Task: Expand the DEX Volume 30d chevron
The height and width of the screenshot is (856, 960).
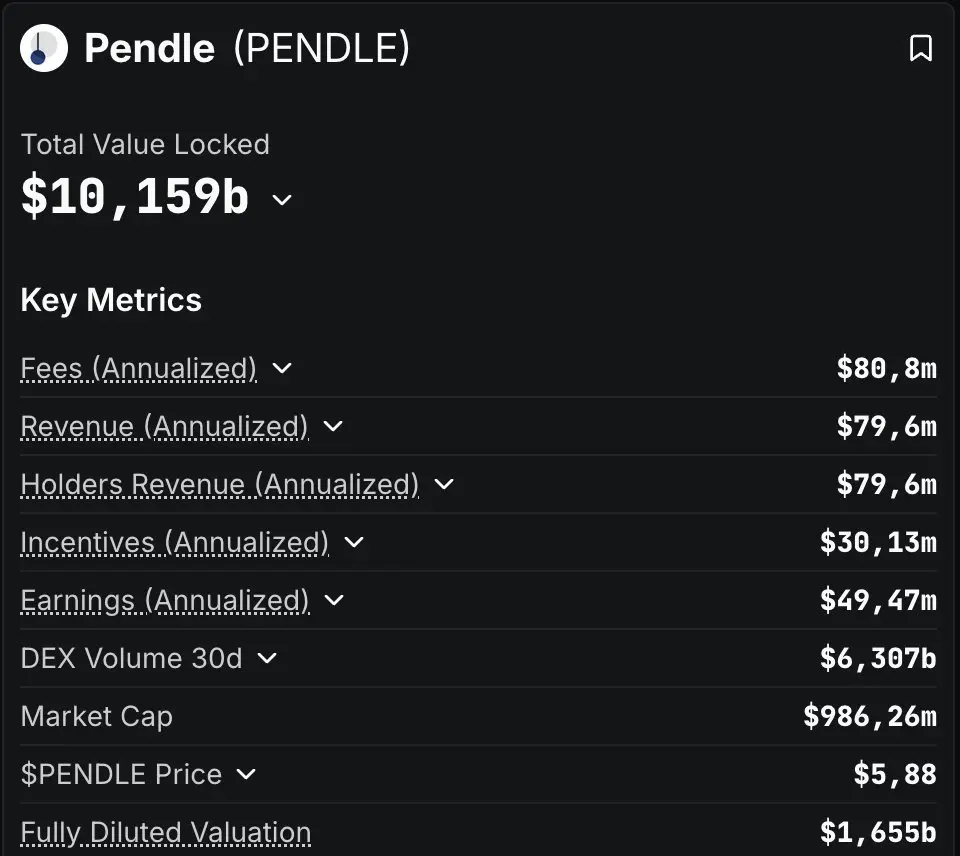Action: (267, 658)
